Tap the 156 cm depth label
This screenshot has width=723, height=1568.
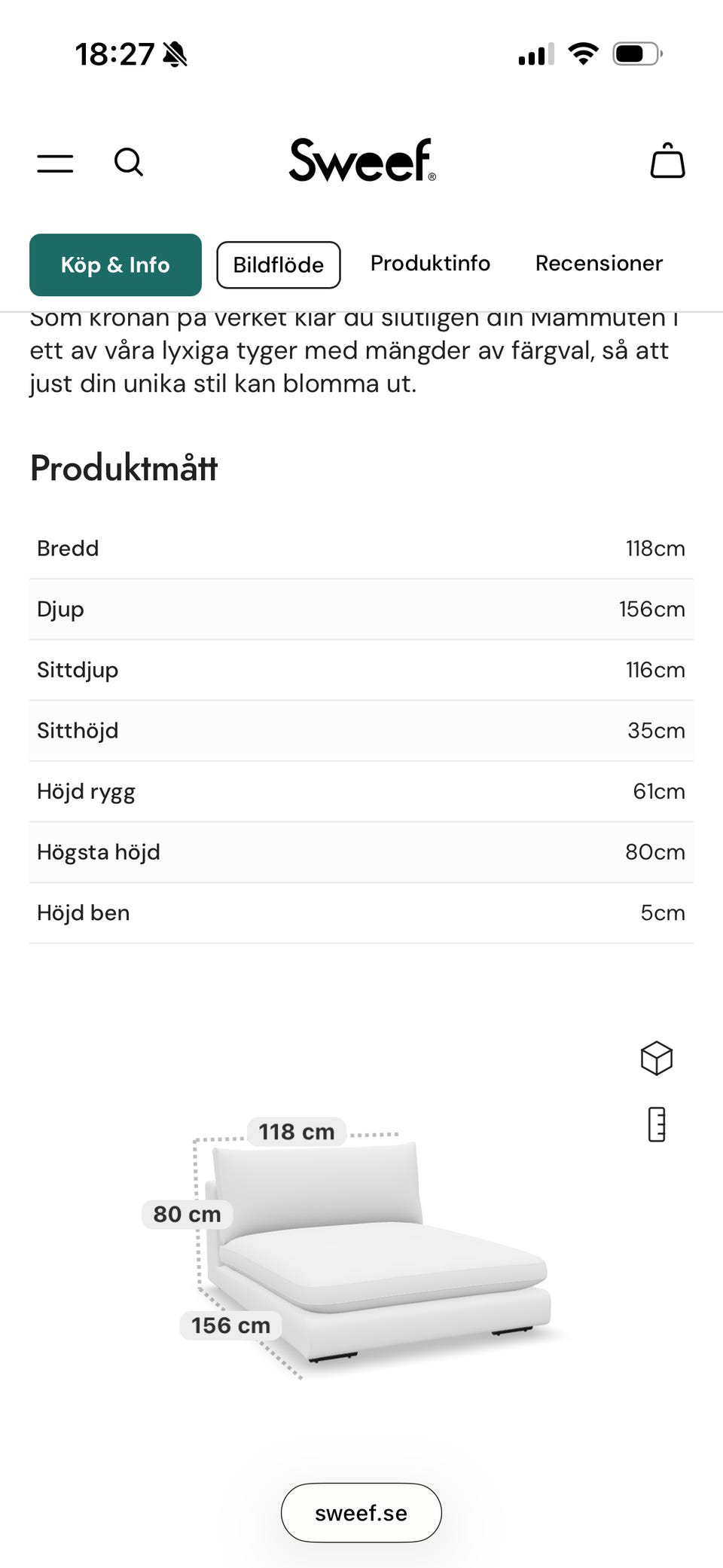pos(230,1325)
